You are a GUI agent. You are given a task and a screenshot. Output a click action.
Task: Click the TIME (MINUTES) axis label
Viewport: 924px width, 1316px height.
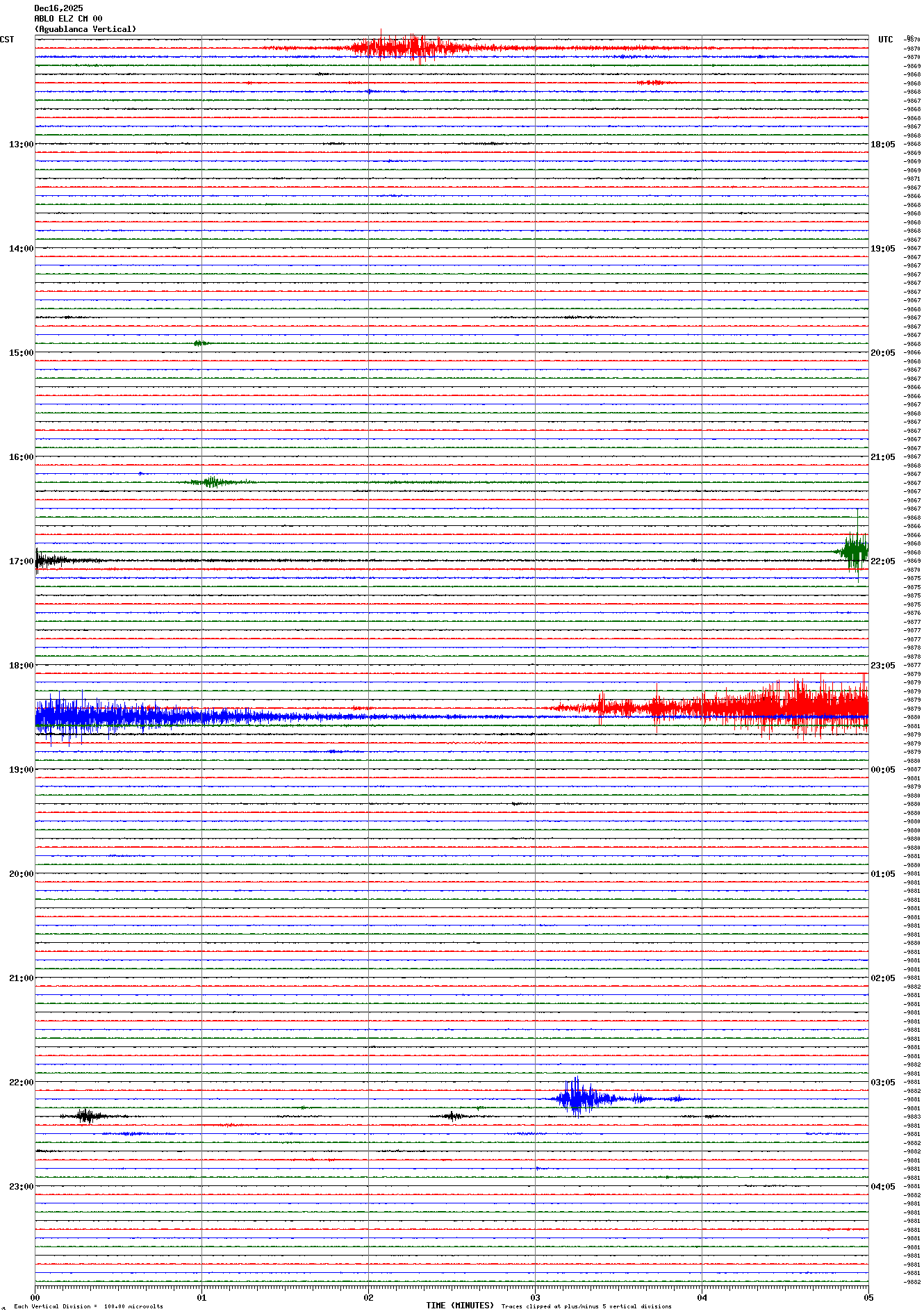460,1306
